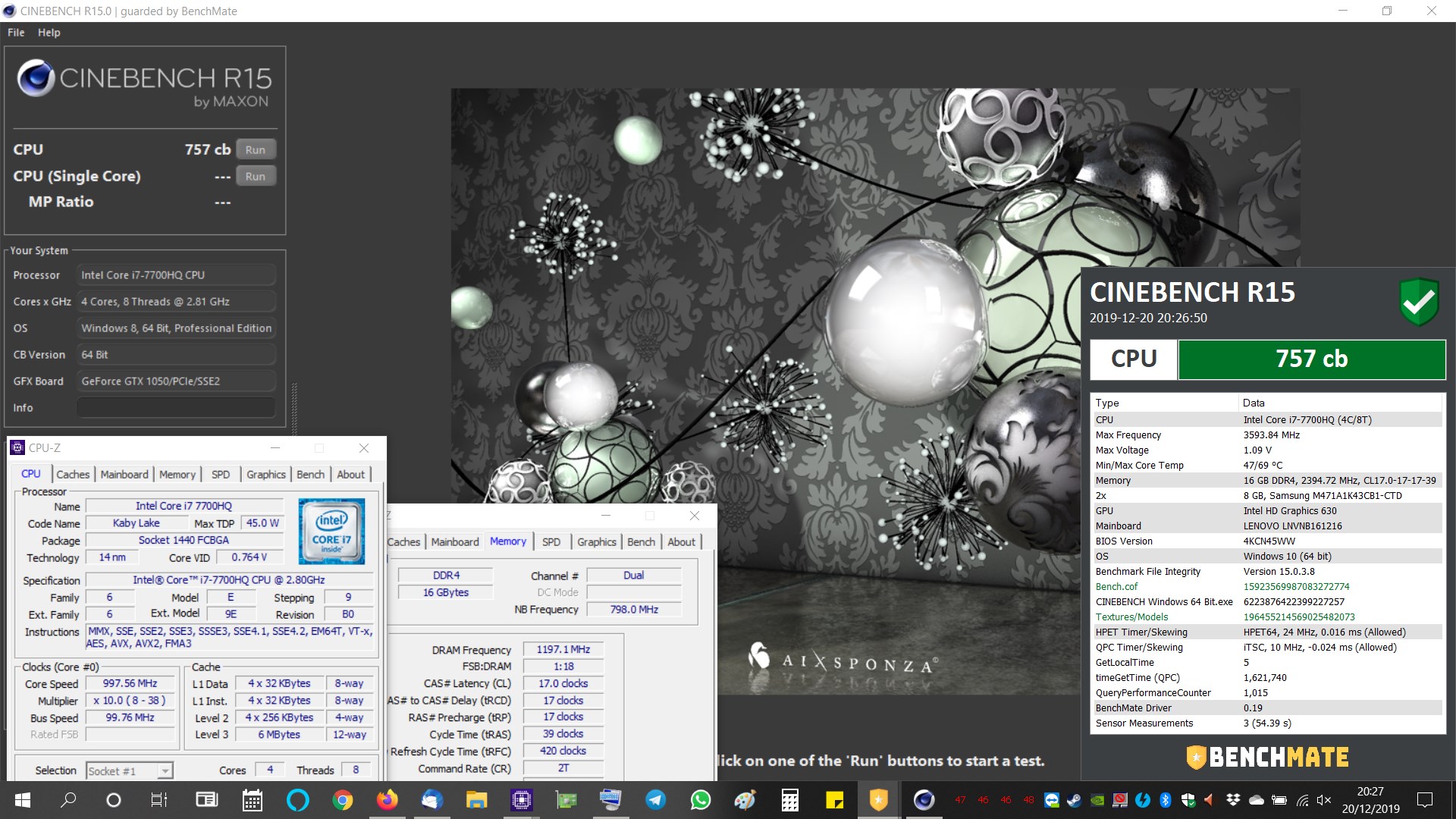The width and height of the screenshot is (1456, 819).
Task: Open Task View in the taskbar
Action: pyautogui.click(x=159, y=800)
